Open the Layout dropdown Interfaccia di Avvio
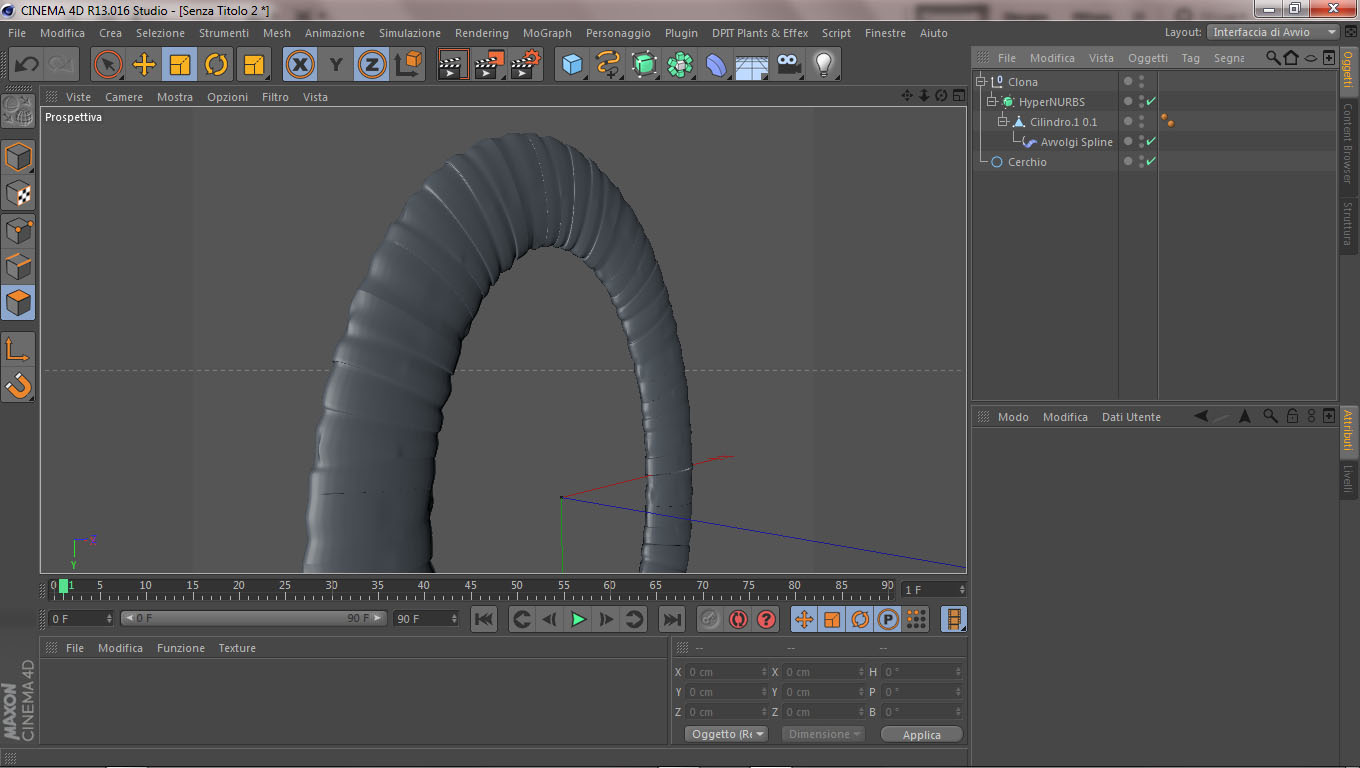 pyautogui.click(x=1272, y=32)
